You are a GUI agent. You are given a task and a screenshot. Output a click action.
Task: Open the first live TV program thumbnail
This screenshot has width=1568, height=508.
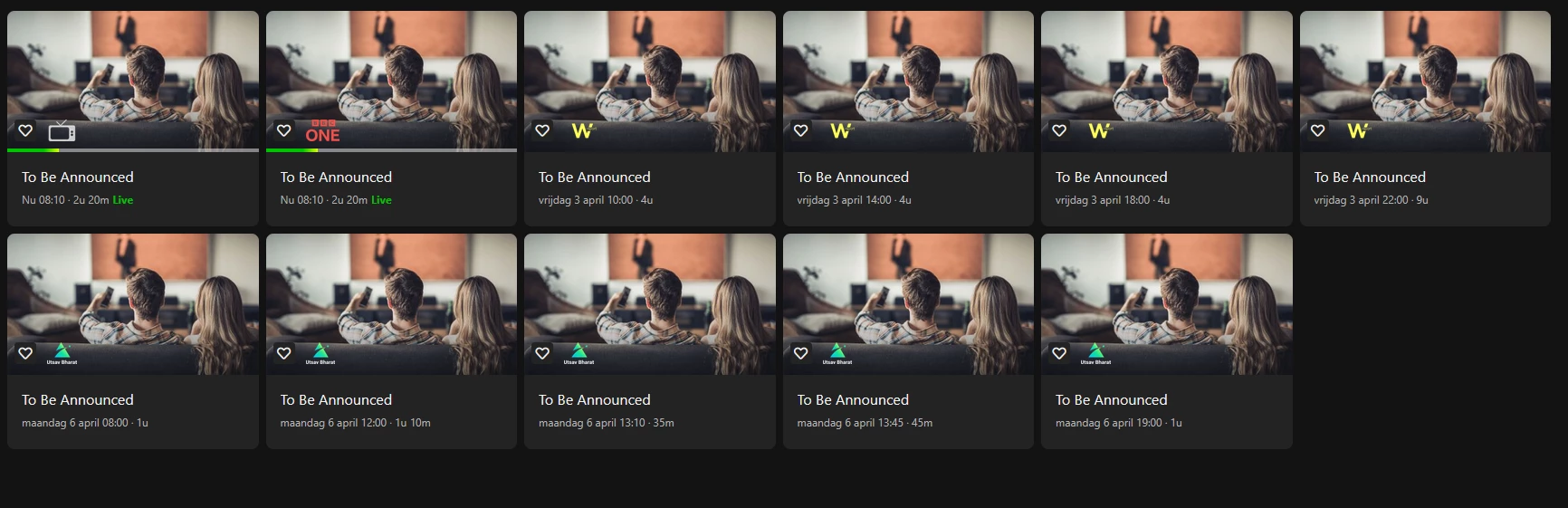click(x=133, y=81)
